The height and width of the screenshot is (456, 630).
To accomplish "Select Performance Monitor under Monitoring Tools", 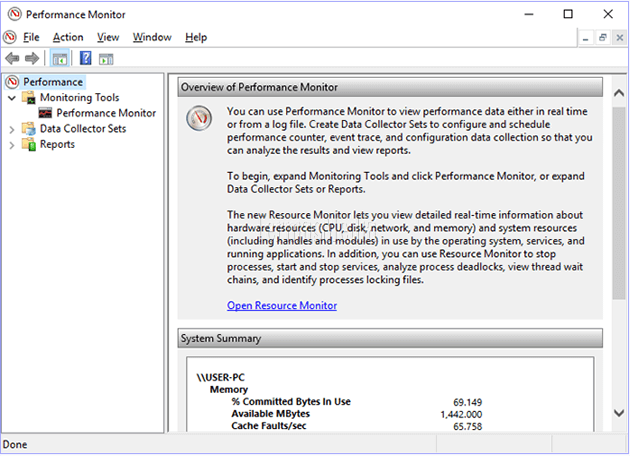I will click(x=106, y=113).
